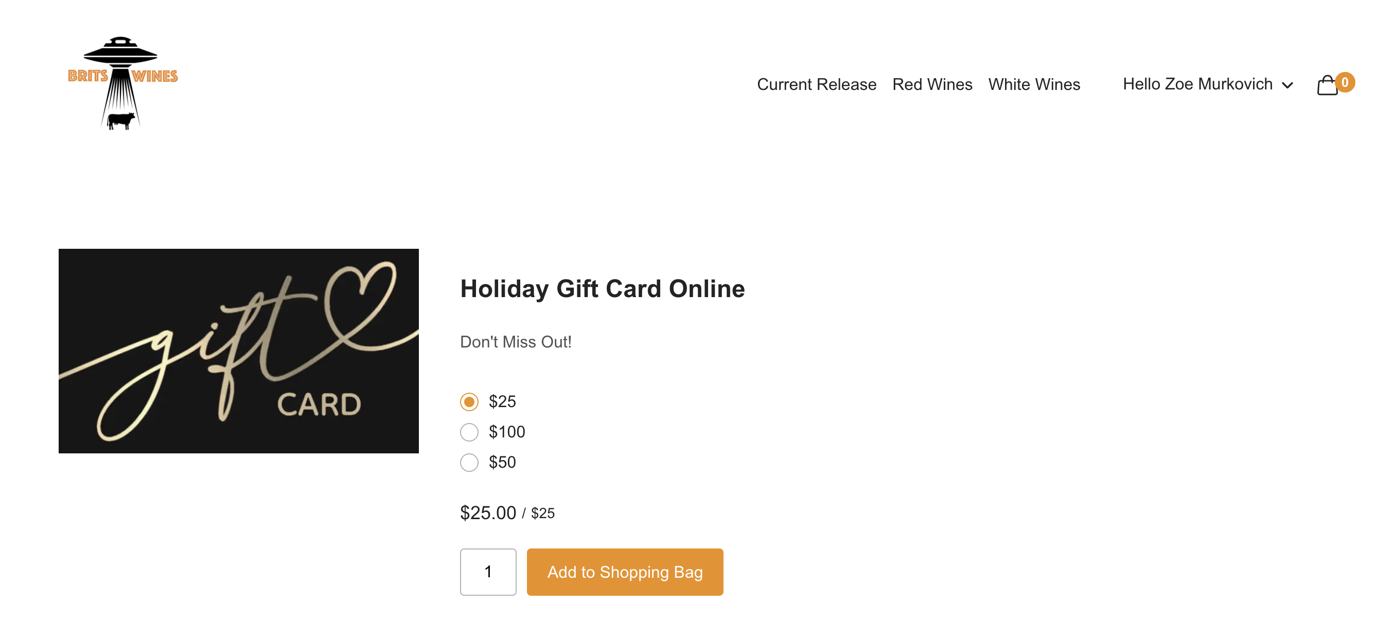Click the orange cart count badge
The height and width of the screenshot is (623, 1376).
[1346, 82]
